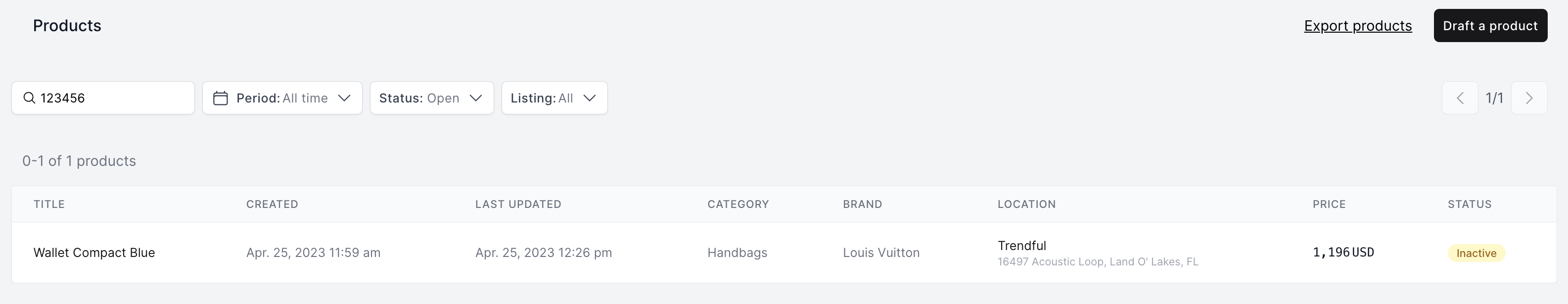Click the Trendful location name

[x=1021, y=246]
